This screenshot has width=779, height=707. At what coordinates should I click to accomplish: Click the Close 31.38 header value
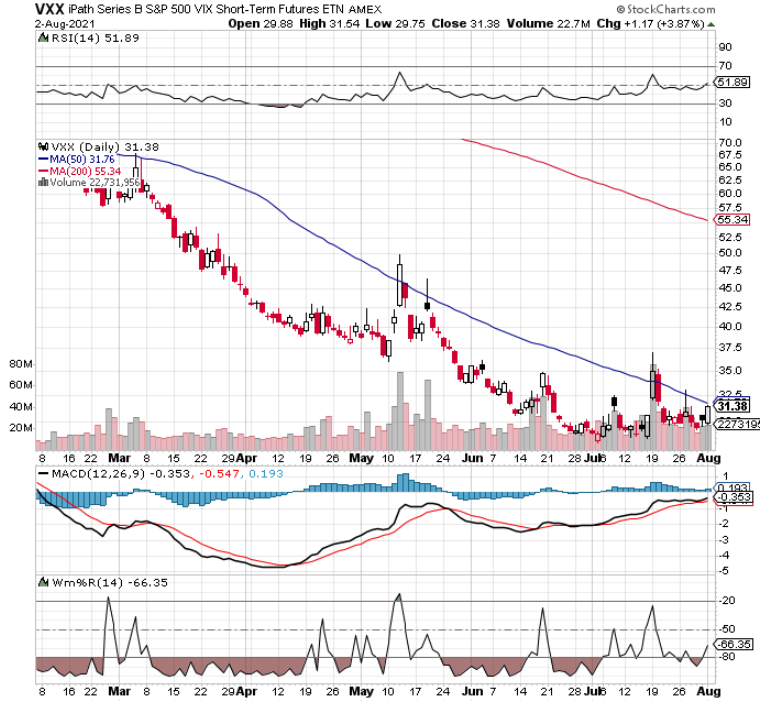[x=465, y=24]
